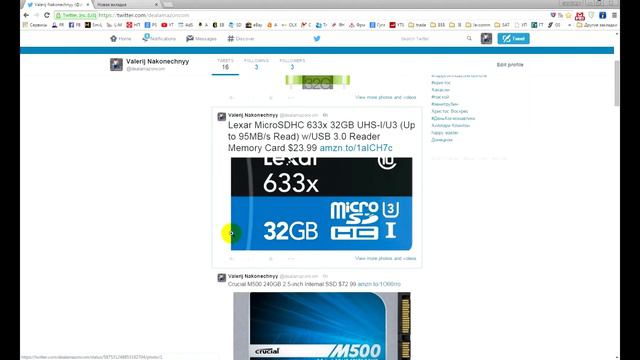The image size is (640, 360).
Task: Click the Христос Воскрес trend
Action: pos(449,111)
